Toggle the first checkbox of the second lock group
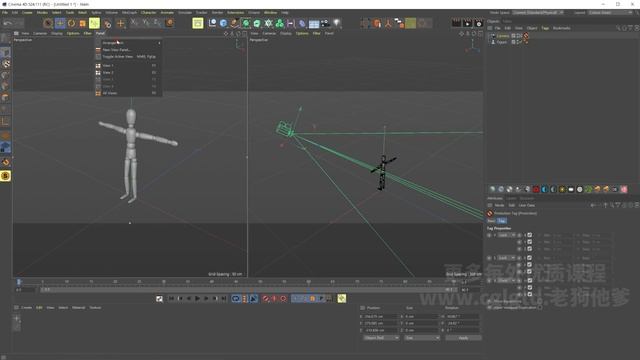 point(530,258)
